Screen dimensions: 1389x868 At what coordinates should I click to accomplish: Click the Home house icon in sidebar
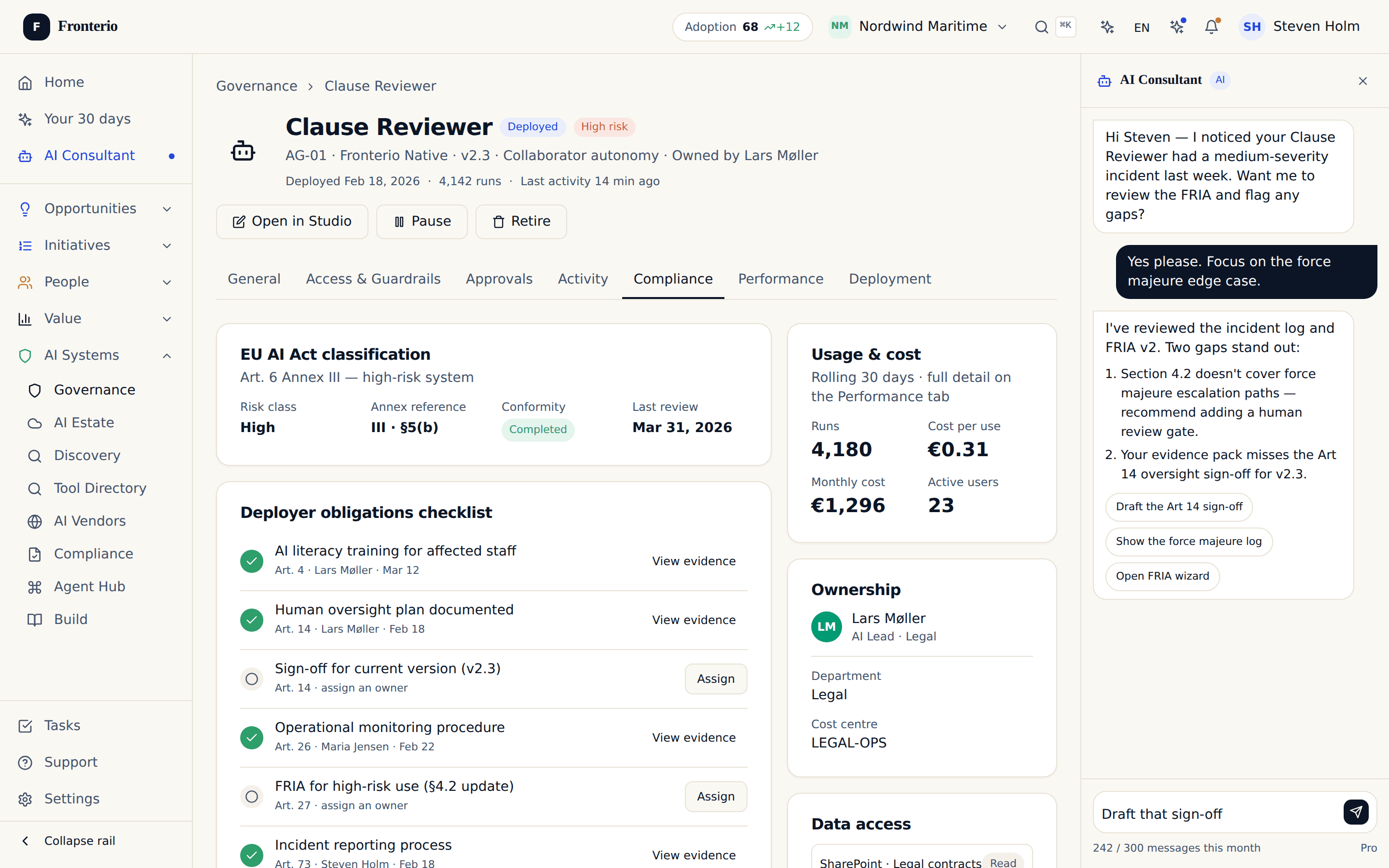25,82
